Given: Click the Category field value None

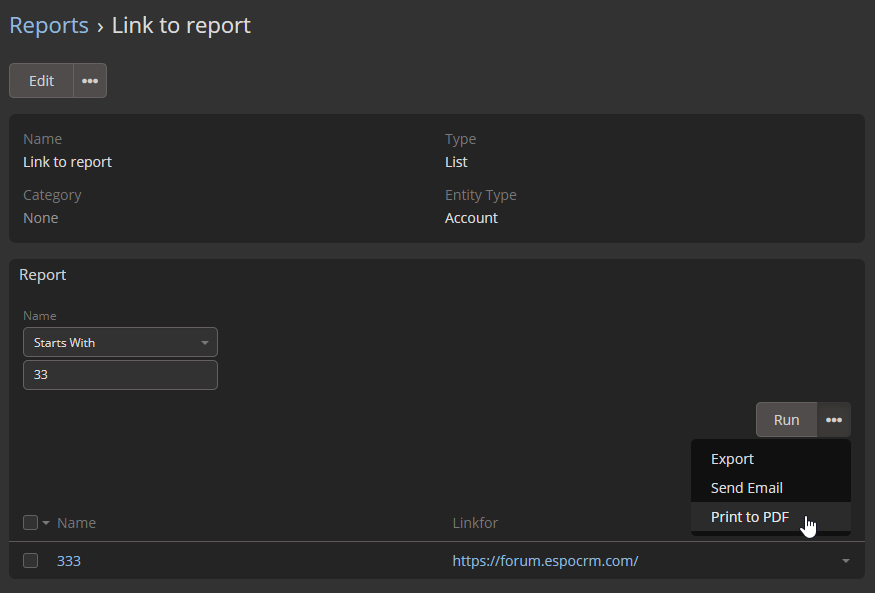Looking at the screenshot, I should point(41,218).
